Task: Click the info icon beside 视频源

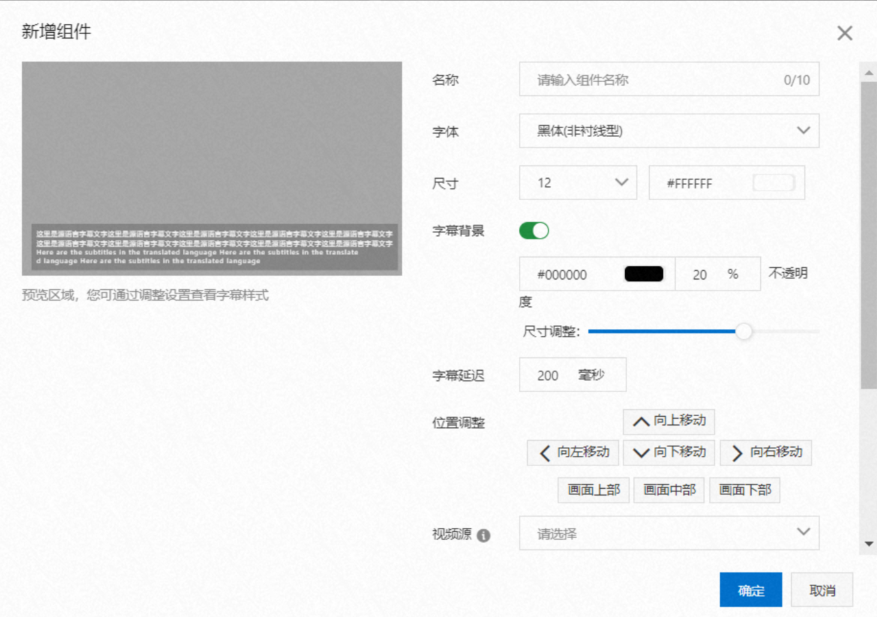Action: coord(482,532)
